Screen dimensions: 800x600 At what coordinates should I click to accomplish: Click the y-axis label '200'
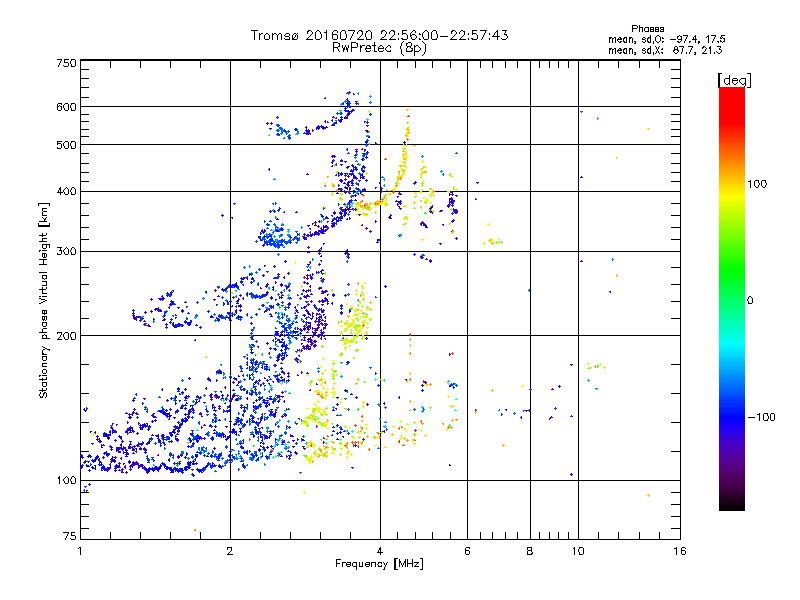[66, 336]
